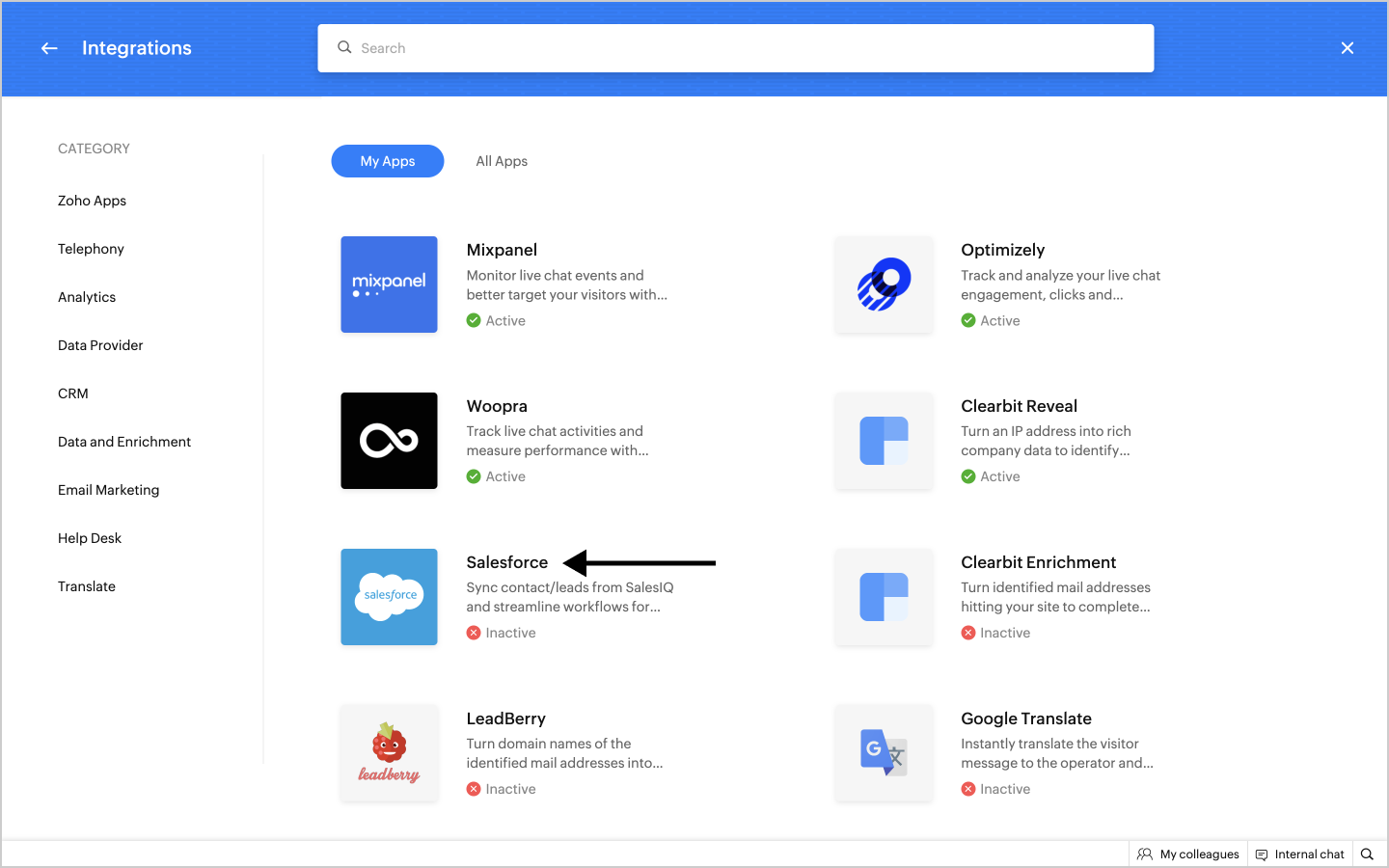1389x868 pixels.
Task: Click the Clearbit Enrichment title link
Action: tap(1038, 562)
